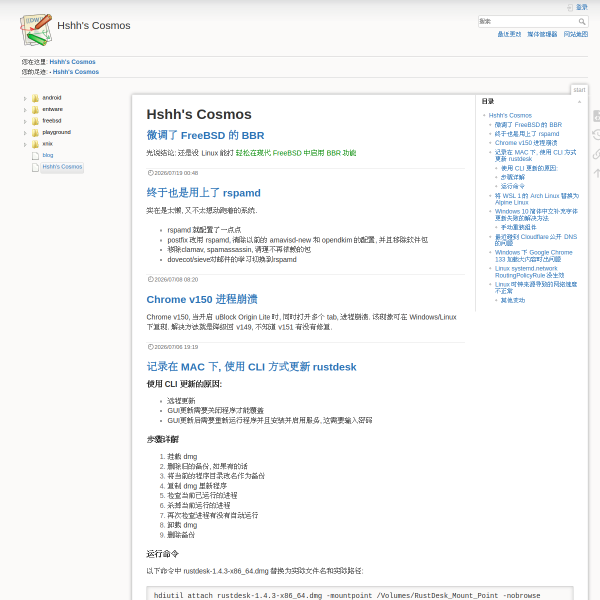Image resolution: width=600 pixels, height=600 pixels.
Task: Expand the playground folder tree node
Action: pos(25,133)
